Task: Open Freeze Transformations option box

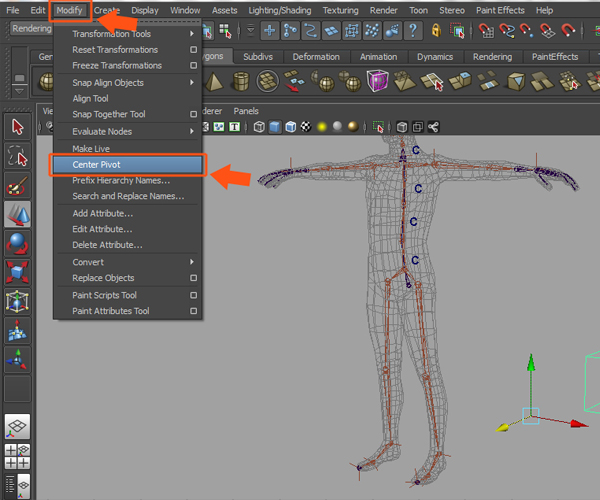Action: (x=194, y=65)
